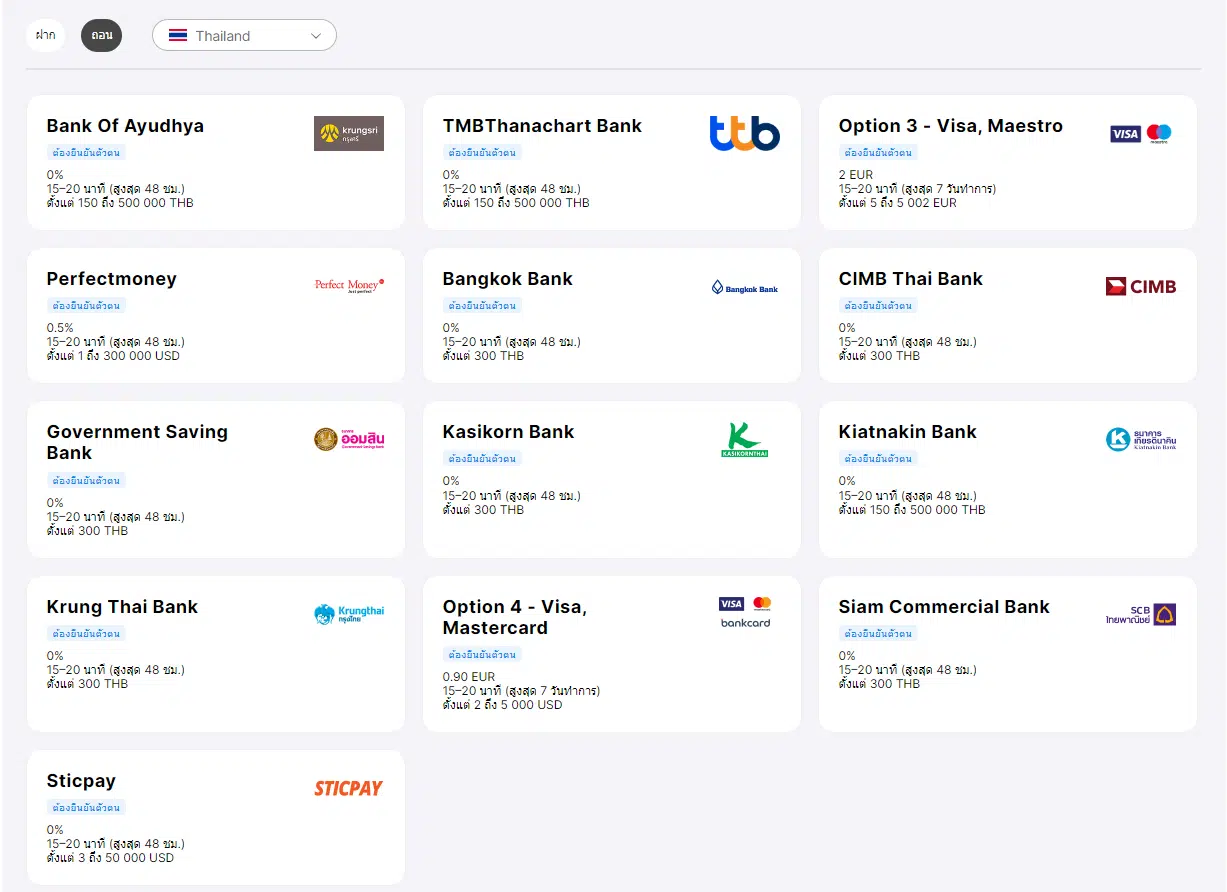Click the '0.5%' fee on Perfectmoney

pos(60,328)
